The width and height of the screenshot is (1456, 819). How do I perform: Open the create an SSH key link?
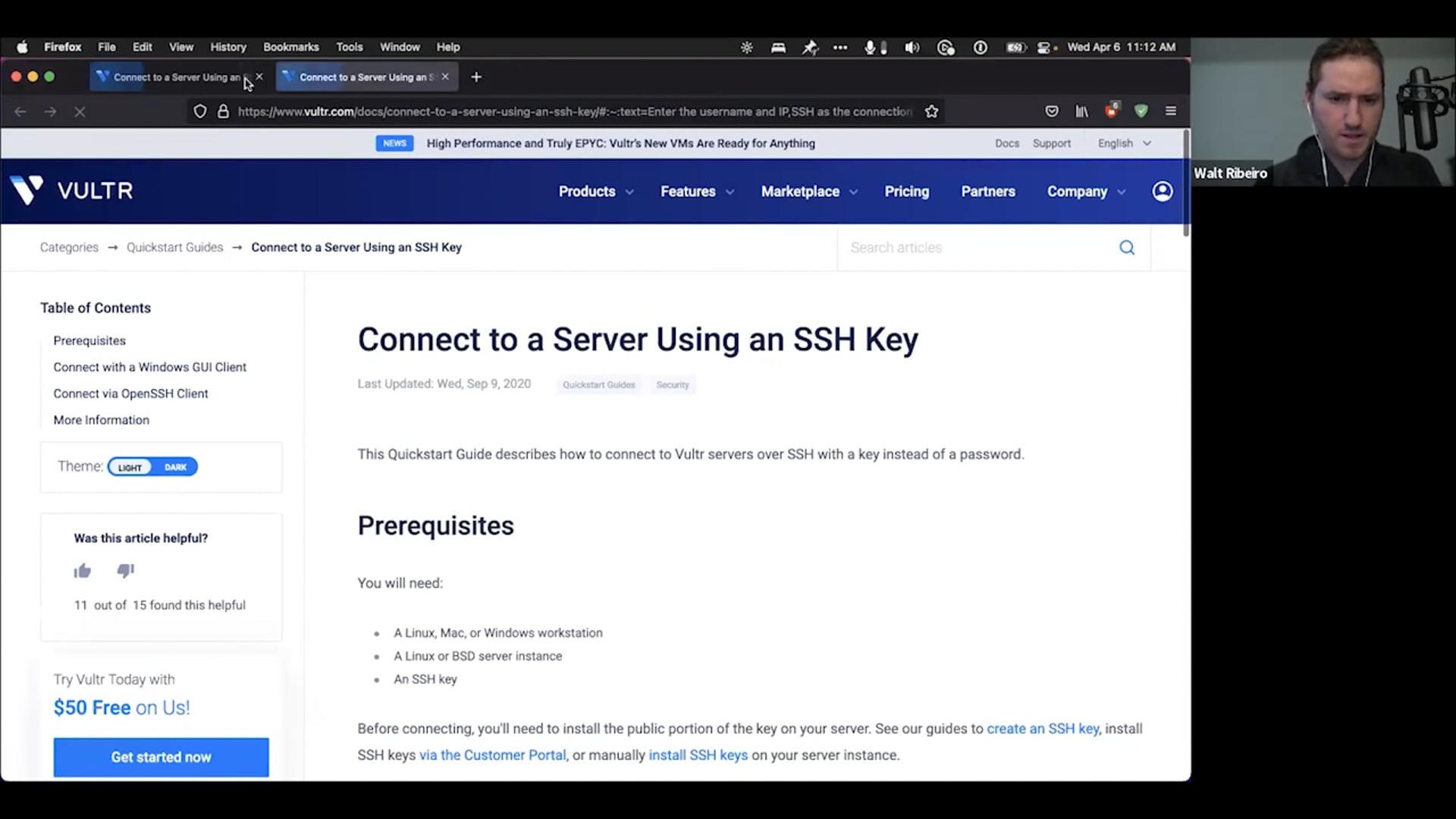[x=1042, y=729]
